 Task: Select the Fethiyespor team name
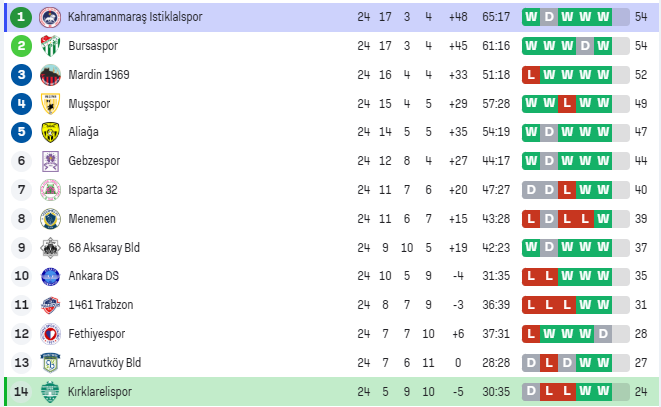coord(98,334)
